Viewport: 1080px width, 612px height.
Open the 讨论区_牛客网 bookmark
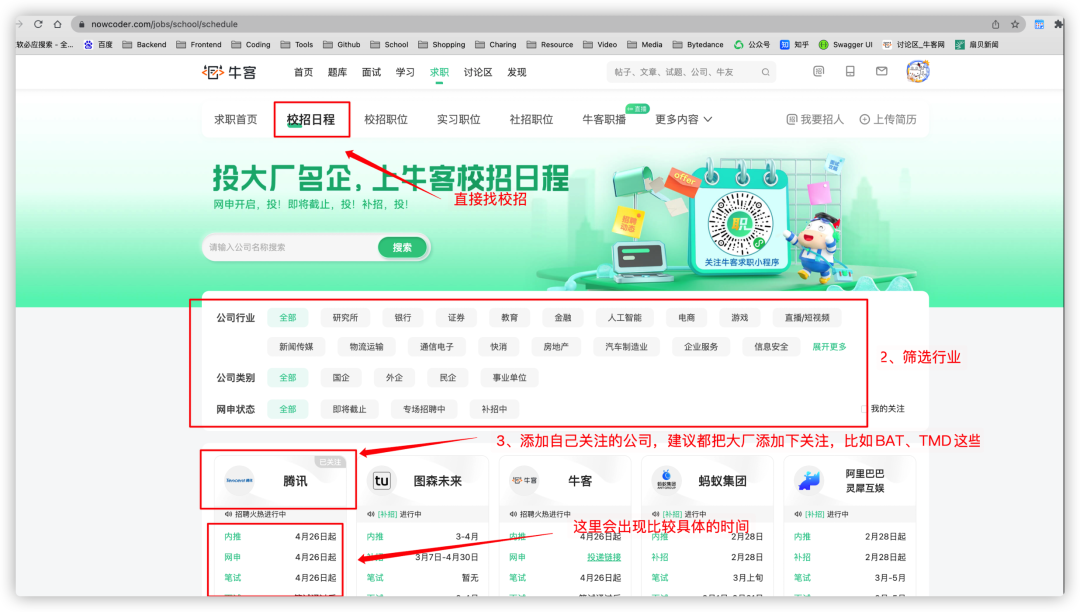(913, 45)
